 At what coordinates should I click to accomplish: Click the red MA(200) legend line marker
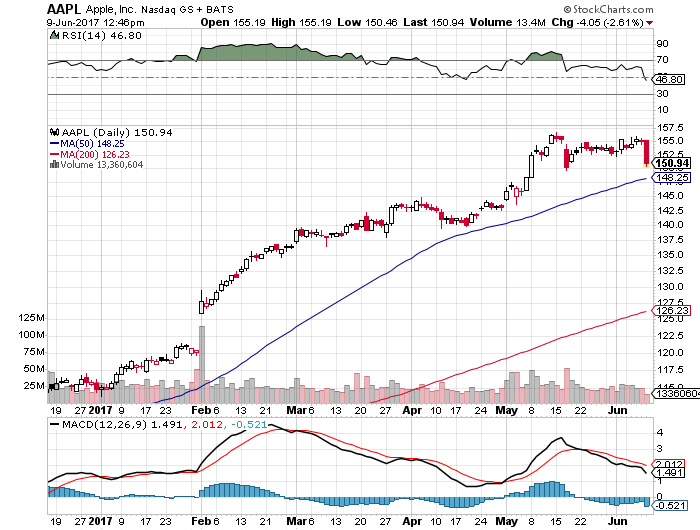pyautogui.click(x=54, y=154)
